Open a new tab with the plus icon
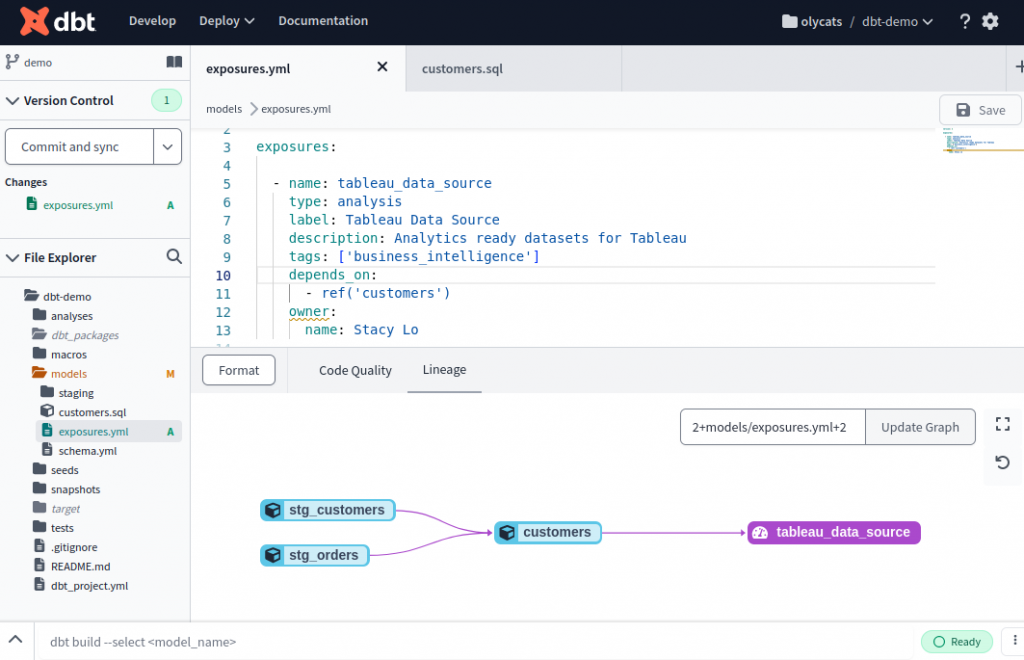Viewport: 1024px width, 660px height. point(1019,67)
